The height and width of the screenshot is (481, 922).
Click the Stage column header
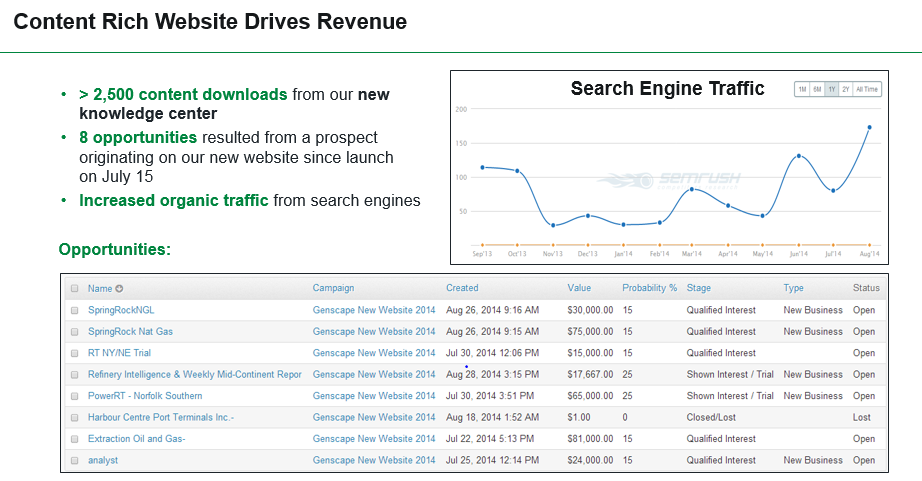[698, 288]
